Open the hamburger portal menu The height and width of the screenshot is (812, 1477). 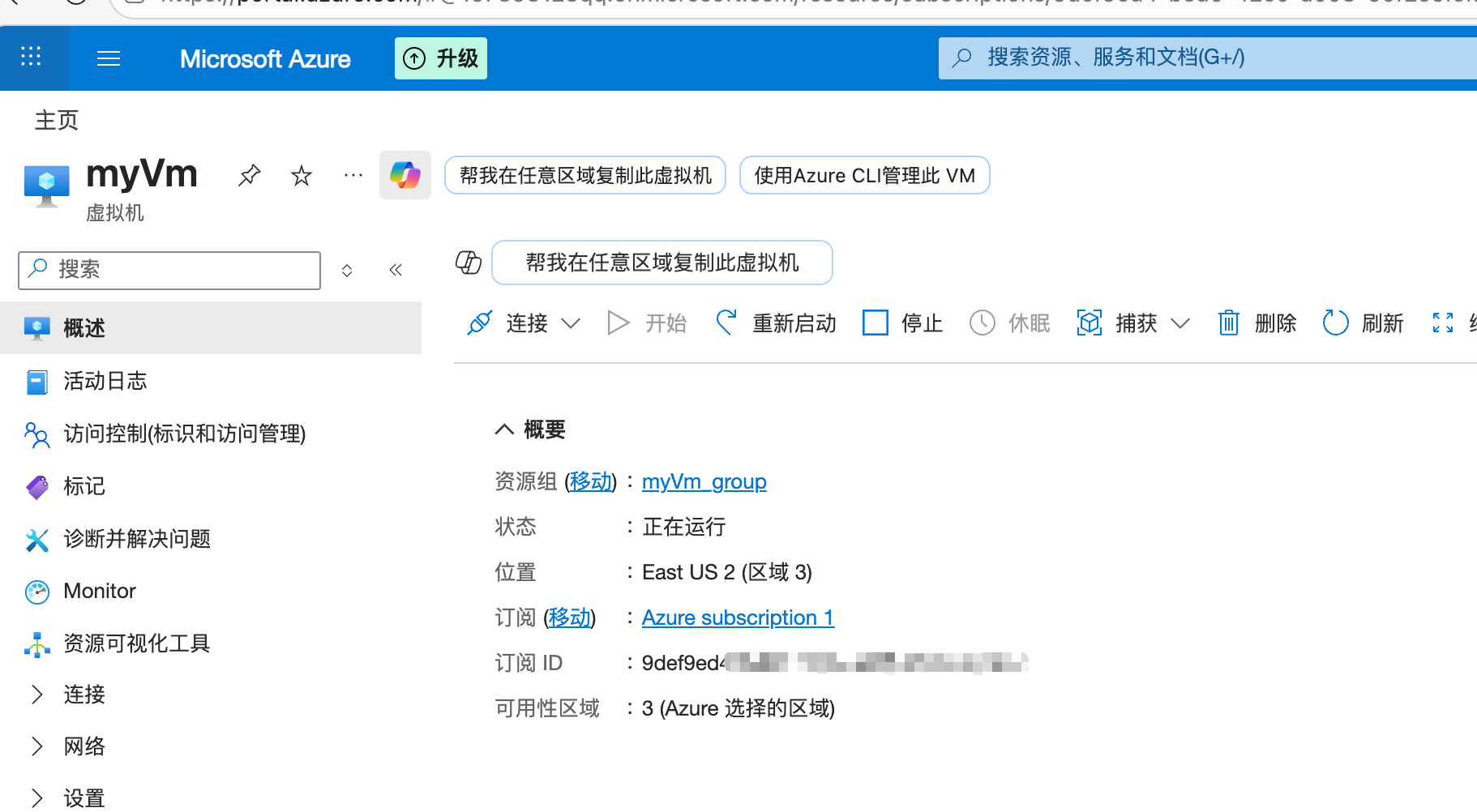click(x=109, y=58)
